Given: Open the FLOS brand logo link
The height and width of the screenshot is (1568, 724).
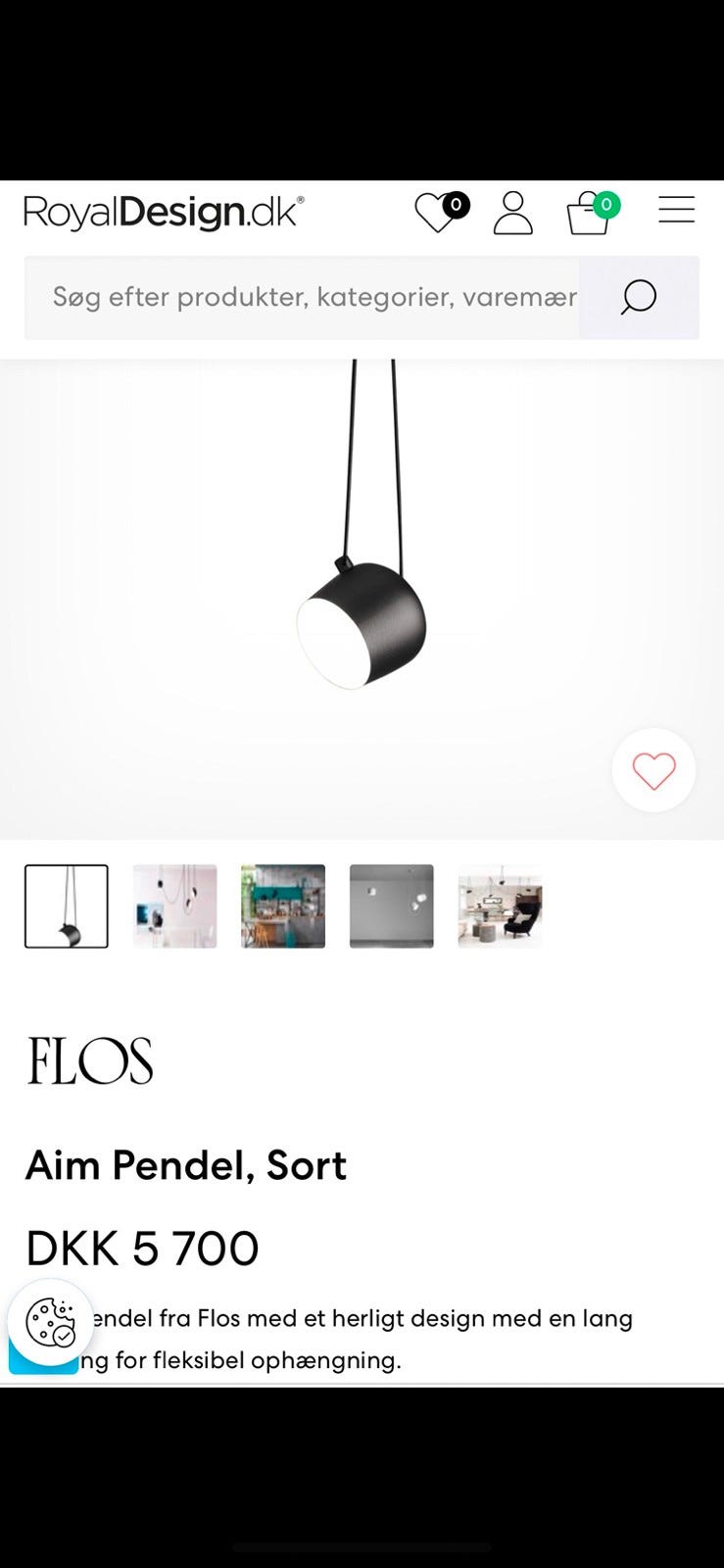Looking at the screenshot, I should coord(90,1061).
